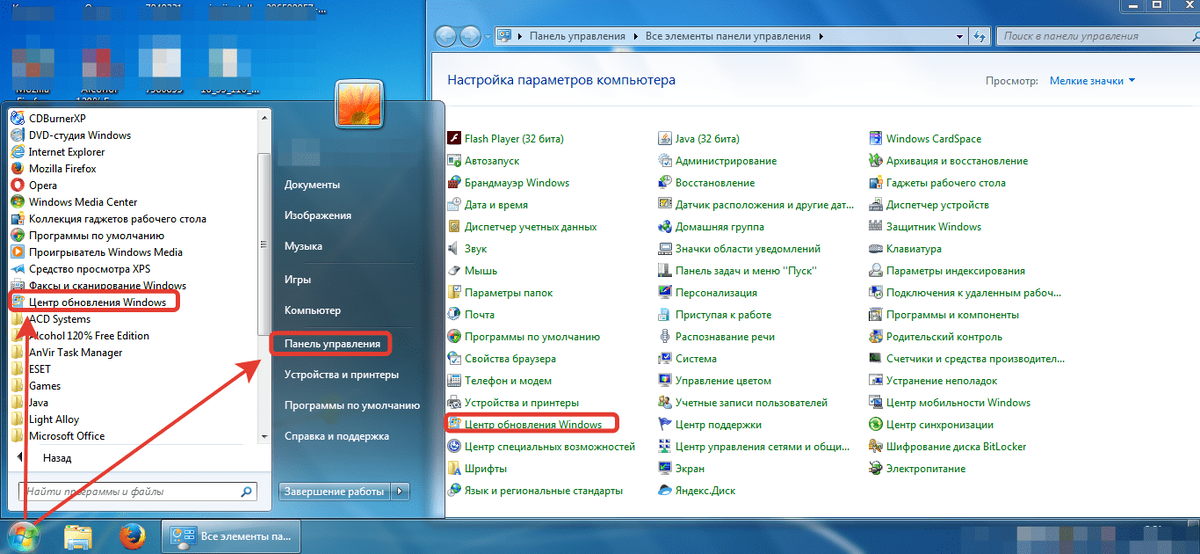Open Диспетчер устройств item

(929, 205)
